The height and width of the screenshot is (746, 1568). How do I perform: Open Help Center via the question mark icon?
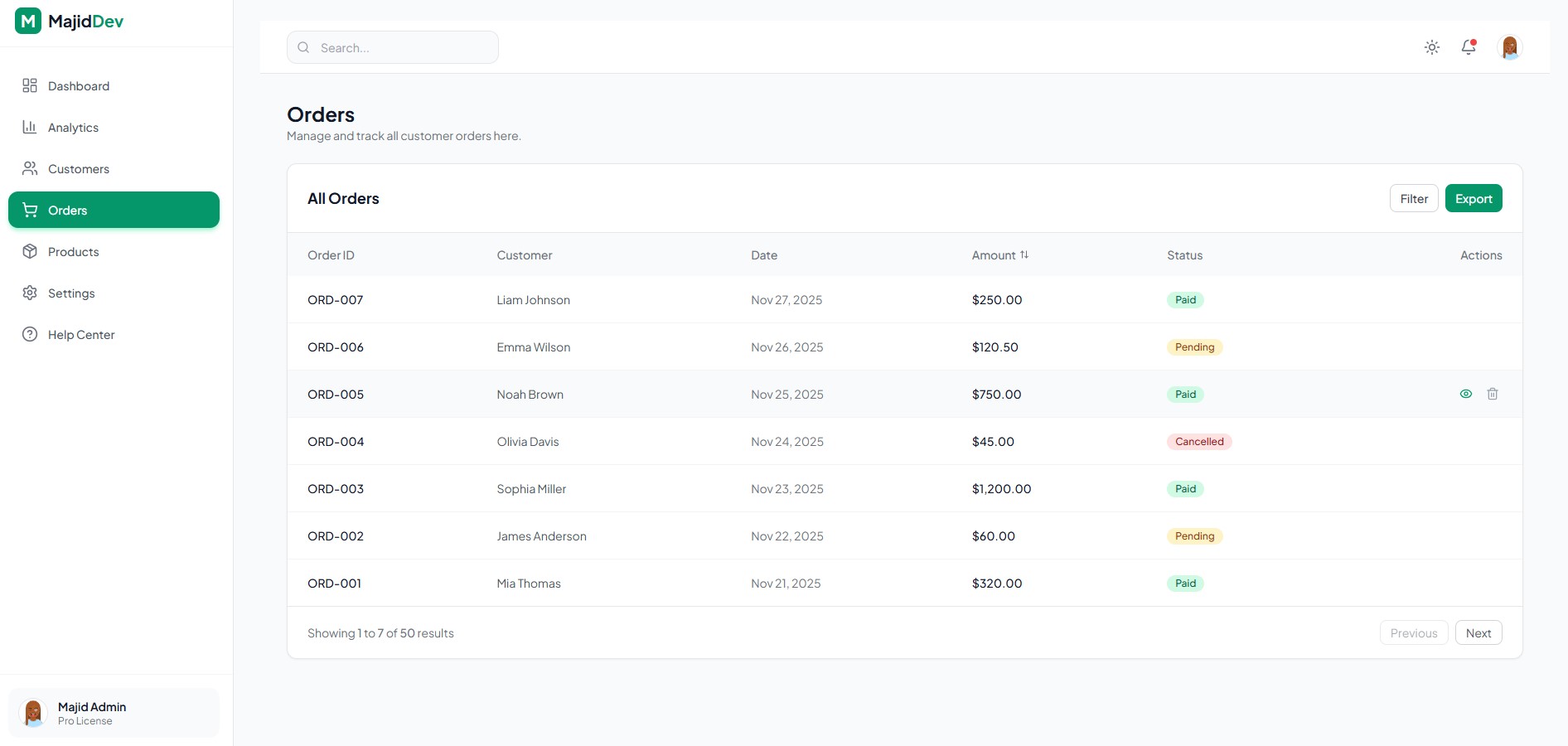coord(30,334)
